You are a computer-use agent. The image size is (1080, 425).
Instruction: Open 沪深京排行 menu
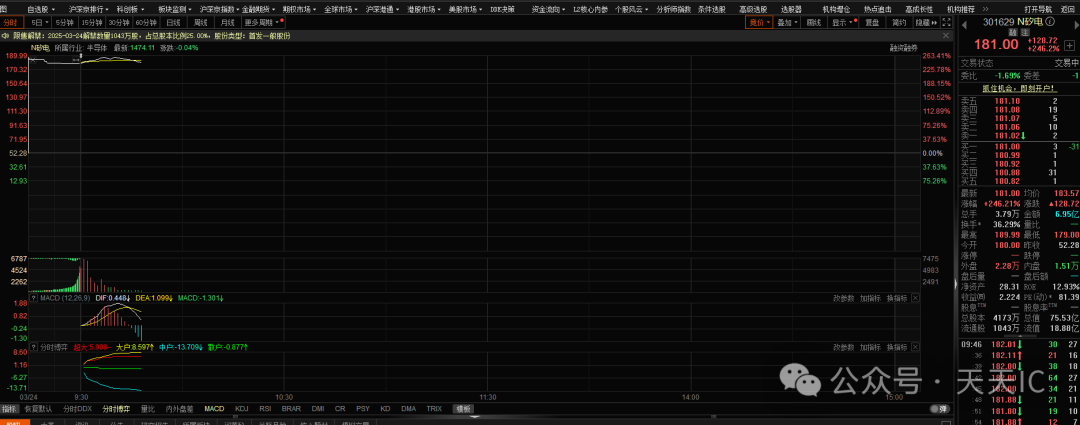pyautogui.click(x=87, y=10)
